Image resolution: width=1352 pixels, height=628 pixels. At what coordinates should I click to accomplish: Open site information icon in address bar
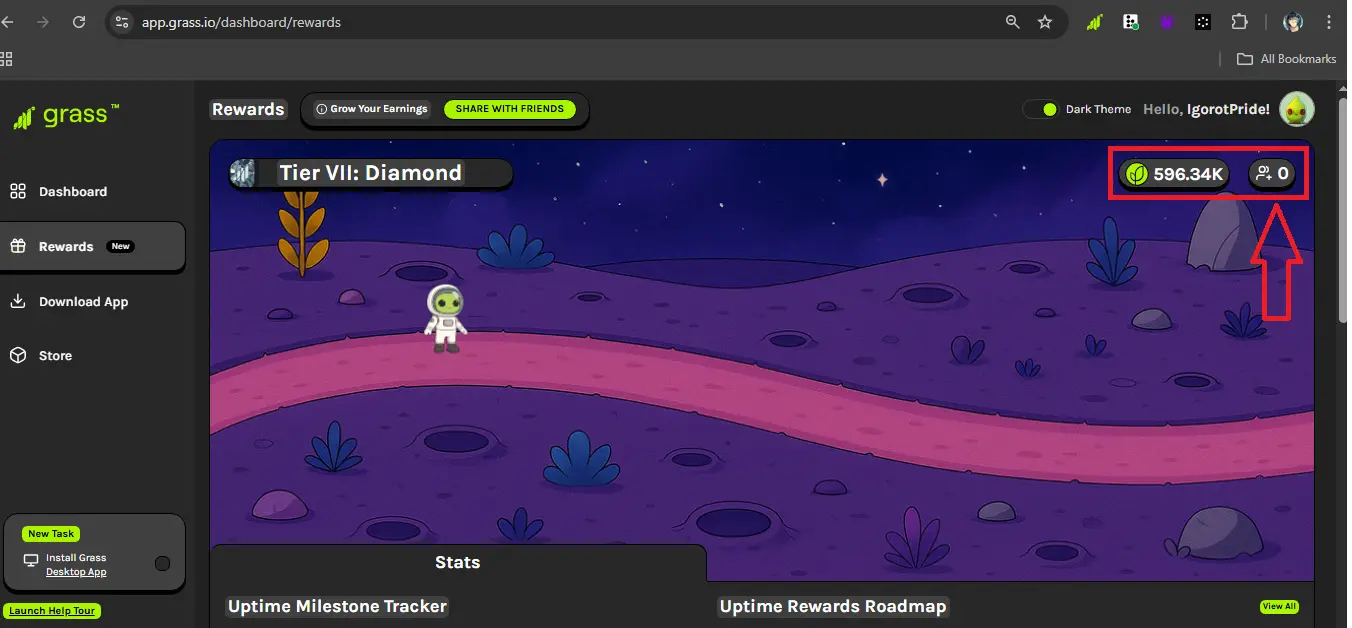pos(122,21)
